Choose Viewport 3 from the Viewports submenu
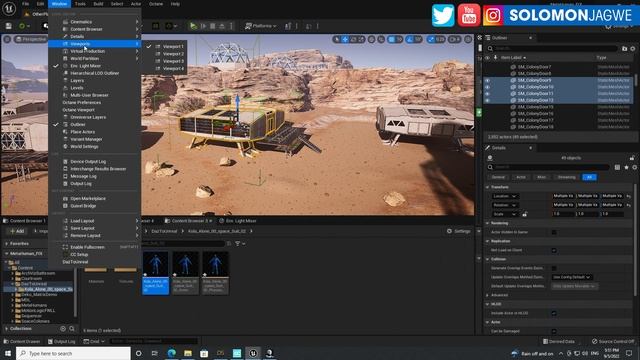 coord(173,61)
